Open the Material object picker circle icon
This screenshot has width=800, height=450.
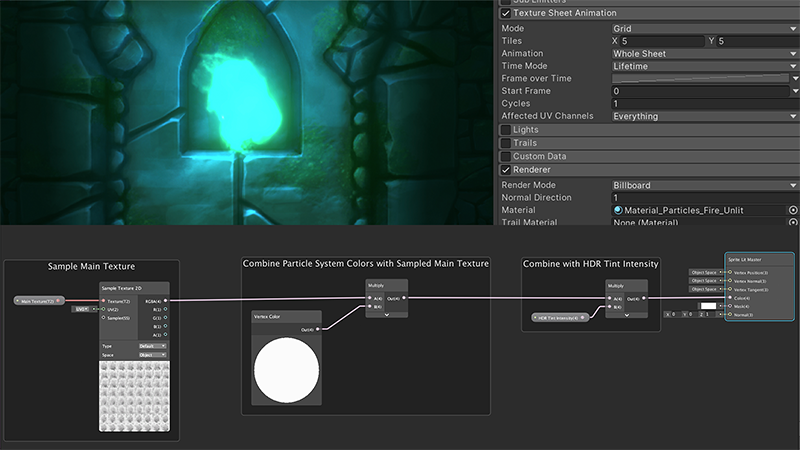[x=792, y=211]
